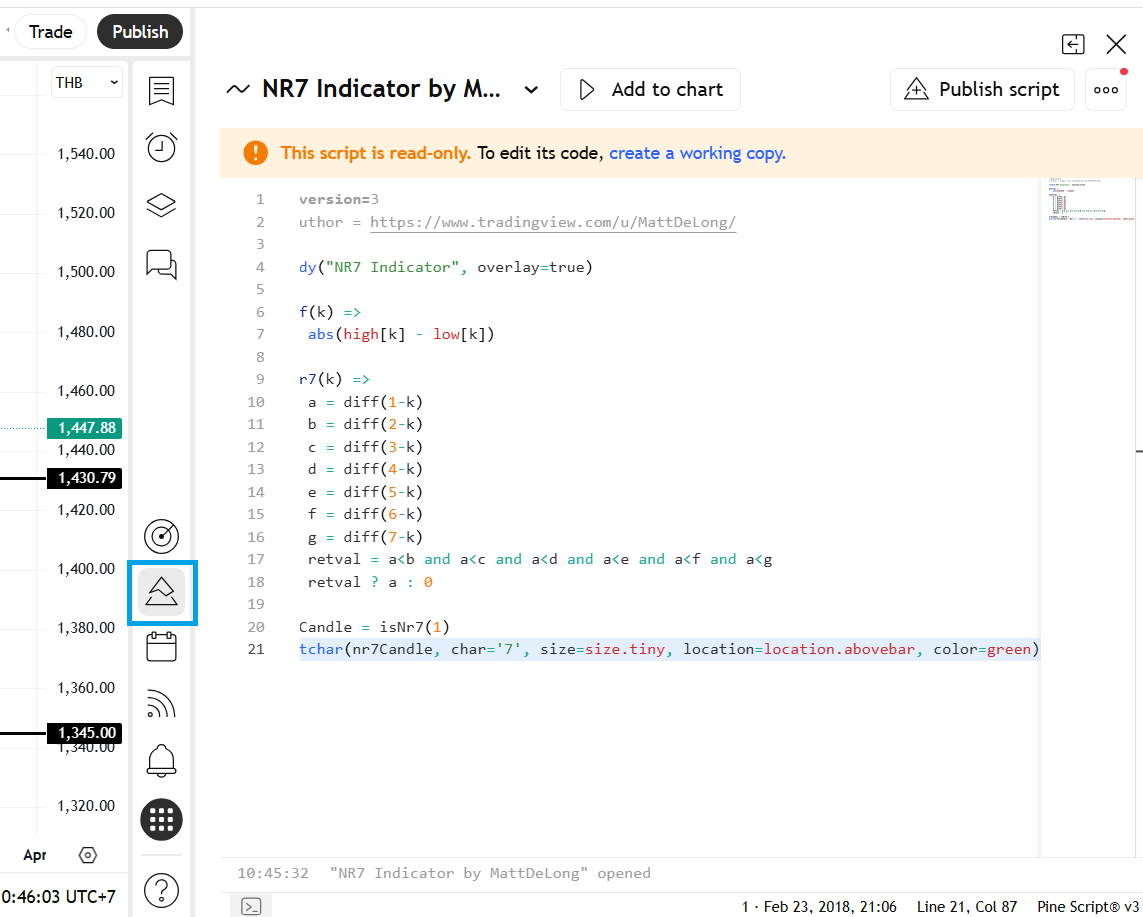The width and height of the screenshot is (1143, 917).
Task: Open the Products grid icon
Action: 161,819
